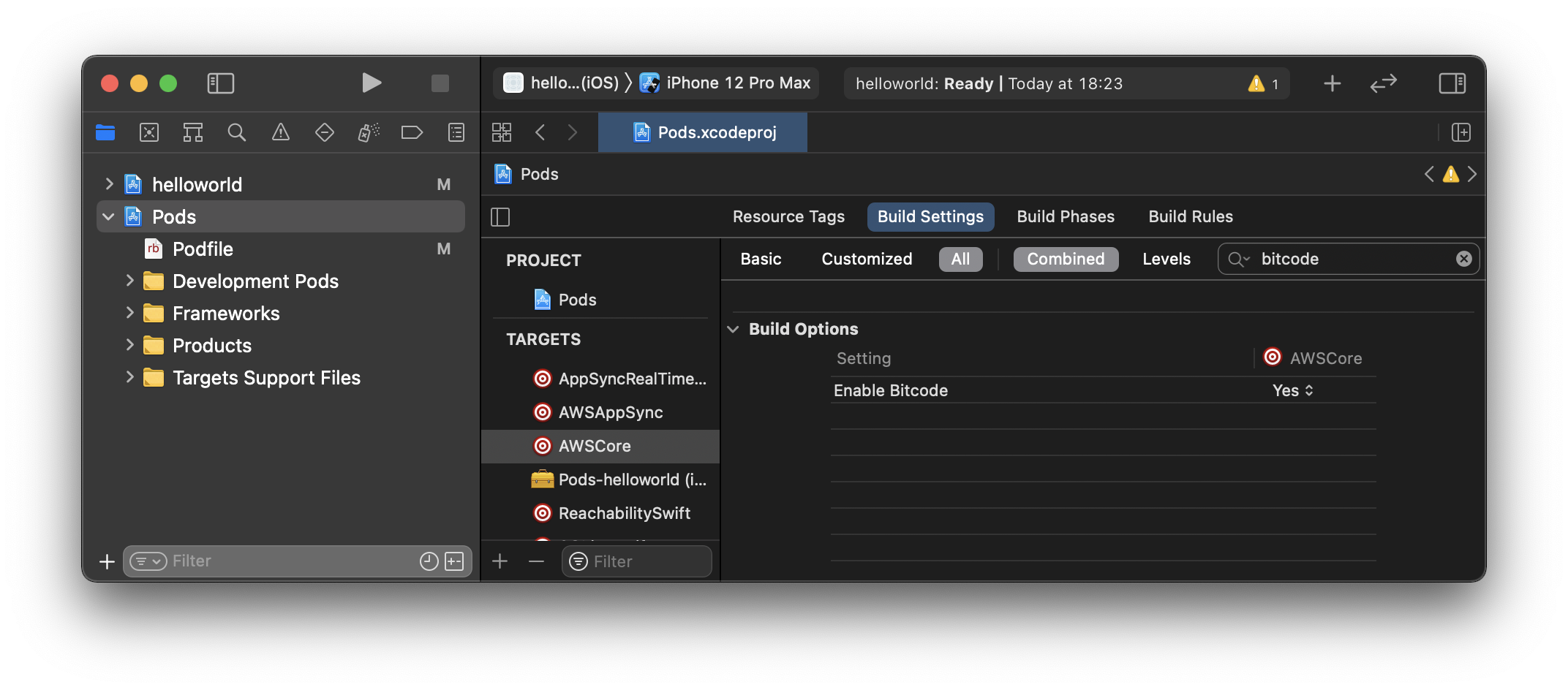Show only source-controlled files filter
This screenshot has height=690, width=1568.
coord(454,561)
